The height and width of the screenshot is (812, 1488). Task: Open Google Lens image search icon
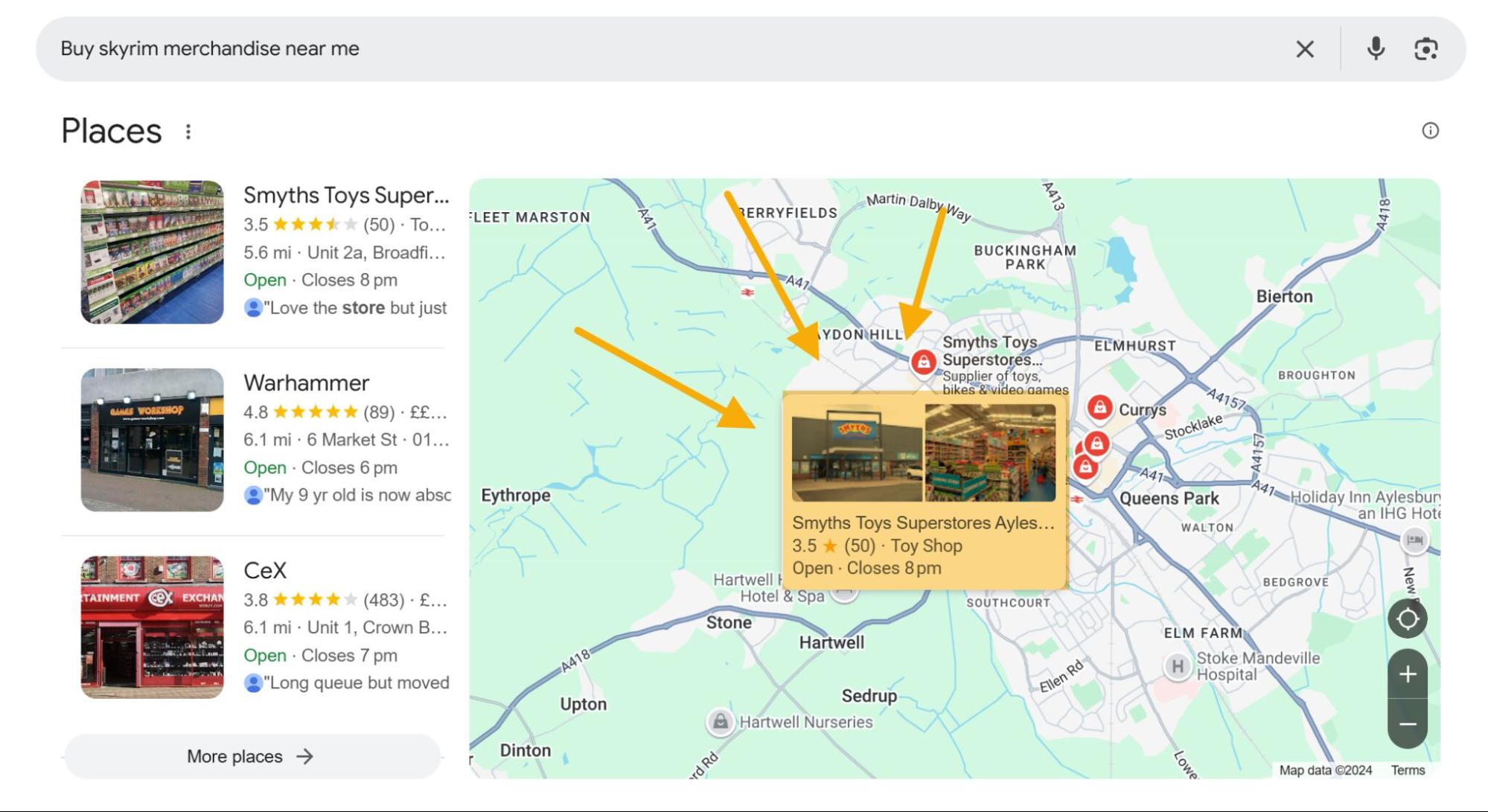1425,49
